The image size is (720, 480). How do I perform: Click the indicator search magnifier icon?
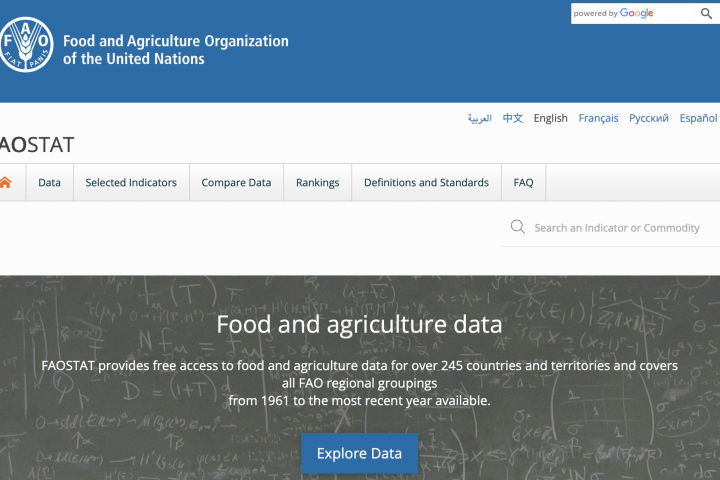click(x=518, y=227)
